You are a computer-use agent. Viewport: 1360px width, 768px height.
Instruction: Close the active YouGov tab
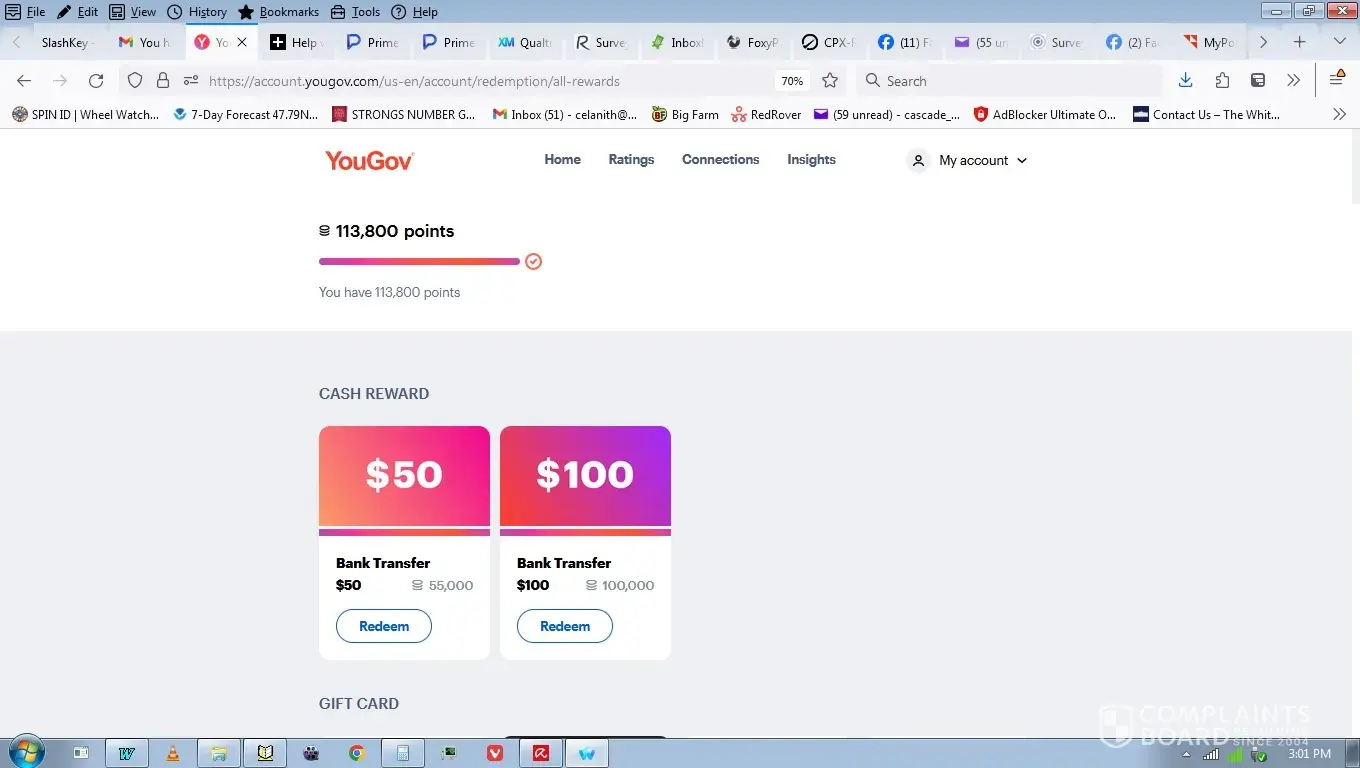(x=242, y=42)
